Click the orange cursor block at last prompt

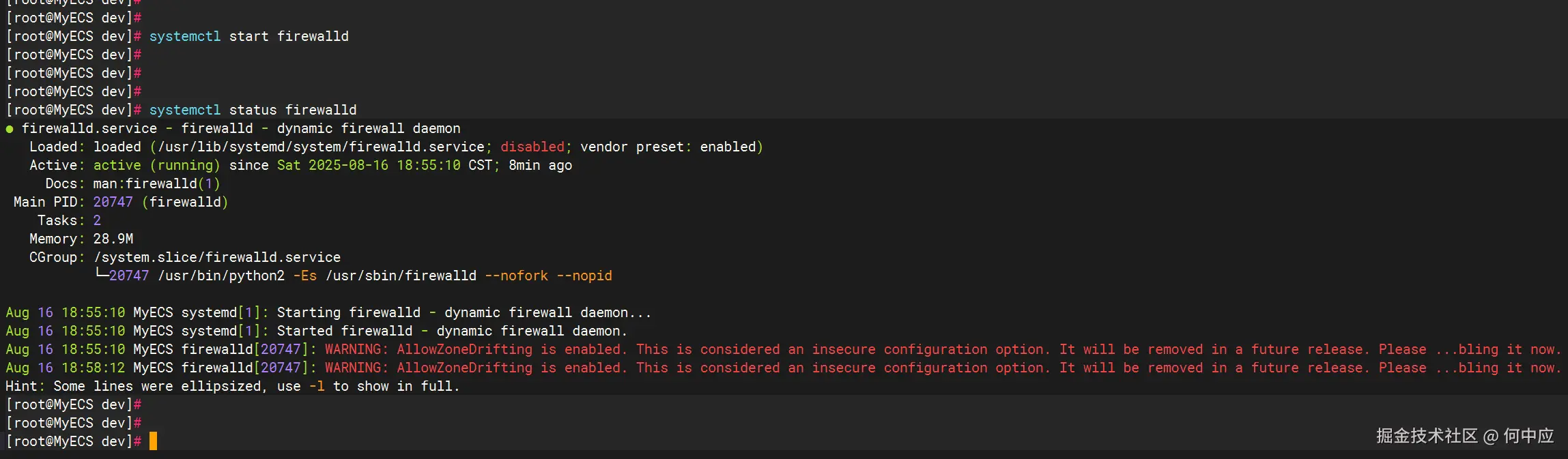point(153,441)
